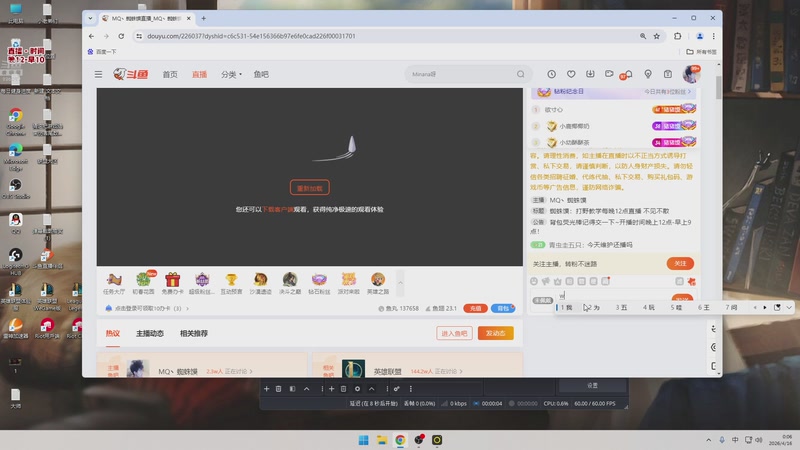Image resolution: width=800 pixels, height=450 pixels.
Task: Click 重新加载 to reload the stream
Action: (x=310, y=188)
